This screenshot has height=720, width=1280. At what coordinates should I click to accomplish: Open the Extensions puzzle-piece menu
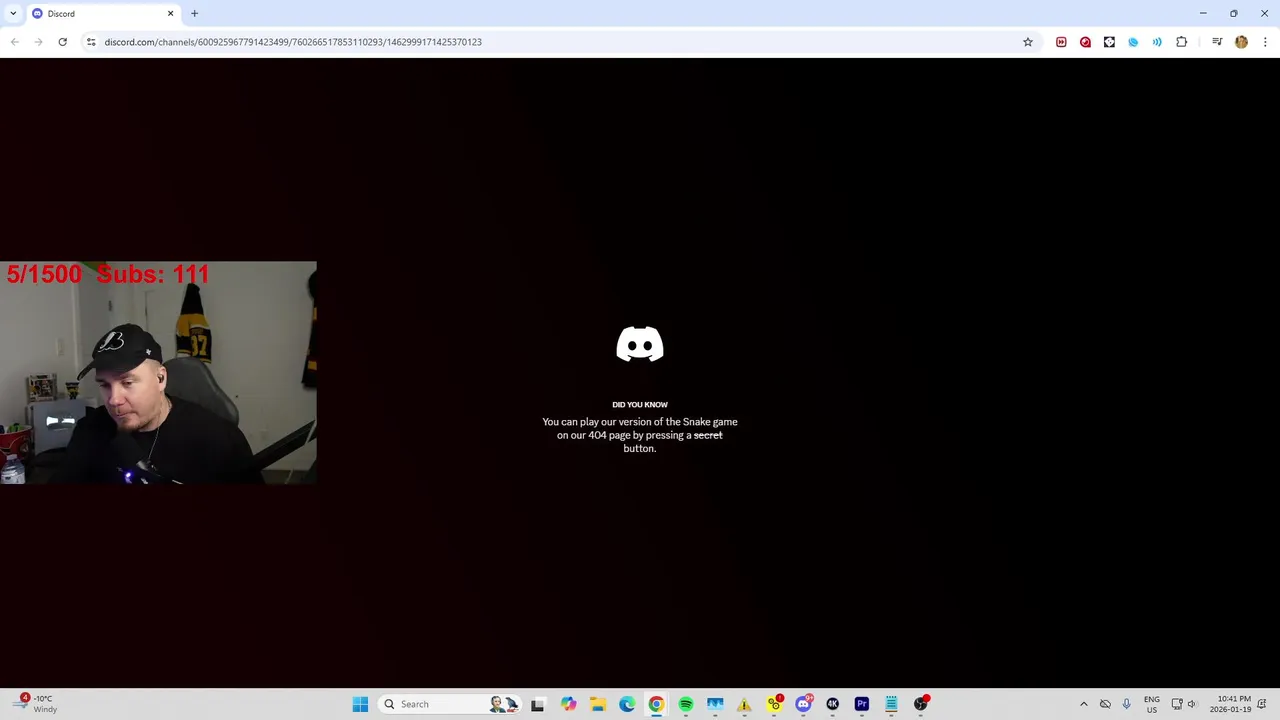pyautogui.click(x=1182, y=42)
